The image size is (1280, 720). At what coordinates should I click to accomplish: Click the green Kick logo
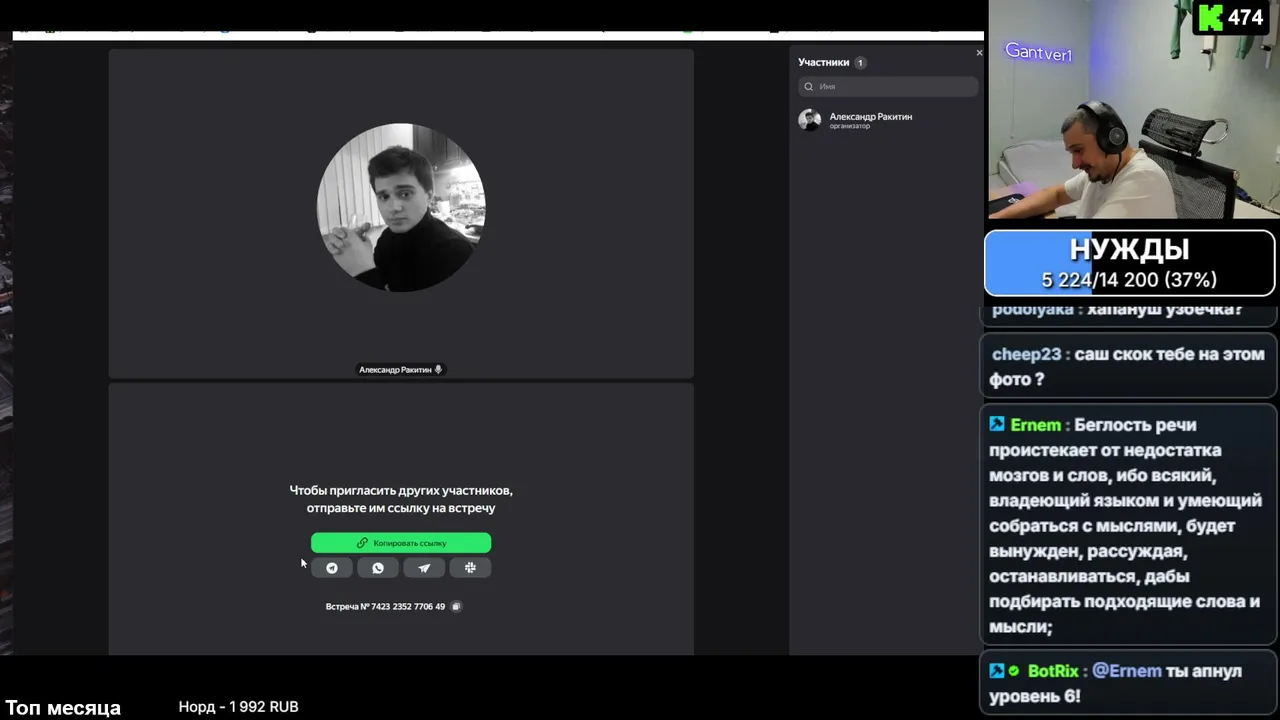pyautogui.click(x=1210, y=18)
